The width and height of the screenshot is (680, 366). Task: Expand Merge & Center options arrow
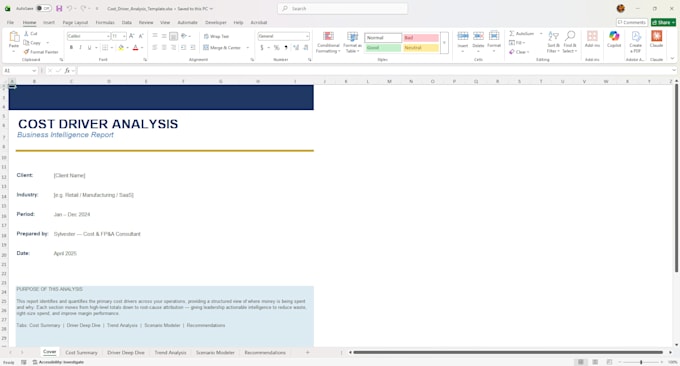pos(248,48)
